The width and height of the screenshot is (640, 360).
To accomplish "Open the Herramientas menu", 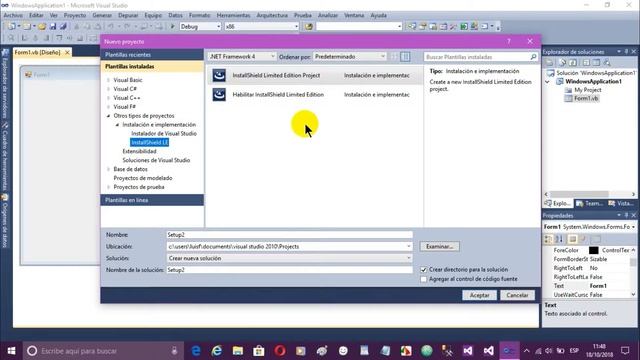I will pyautogui.click(x=233, y=15).
